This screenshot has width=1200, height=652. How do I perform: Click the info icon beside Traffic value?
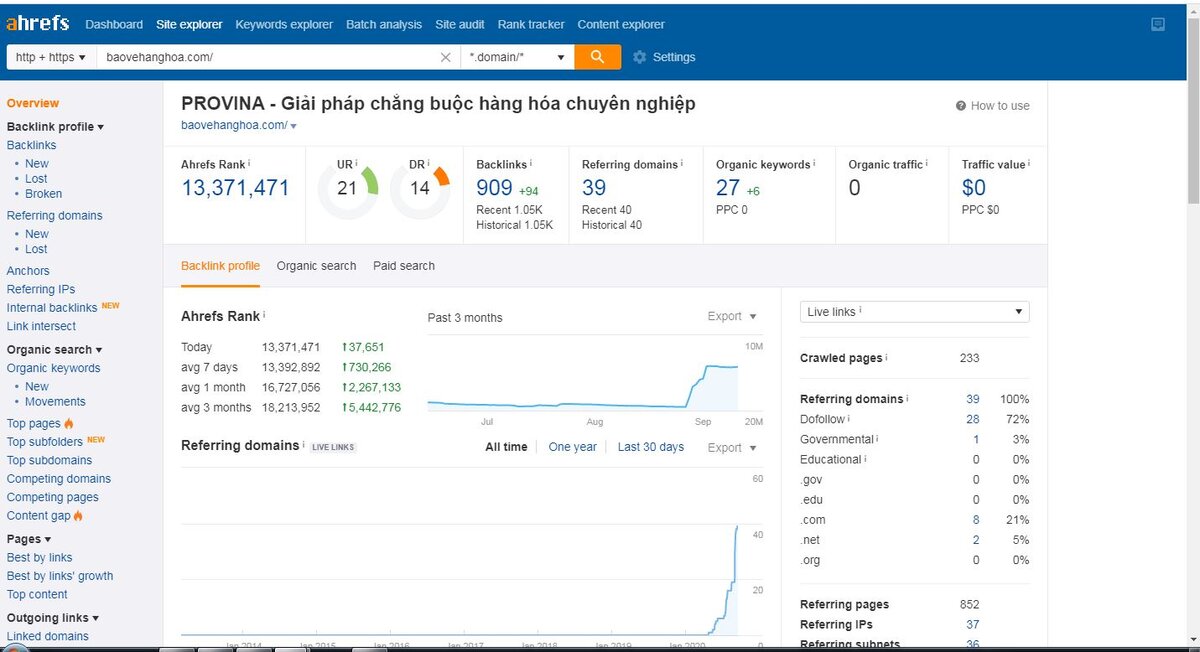point(1030,163)
